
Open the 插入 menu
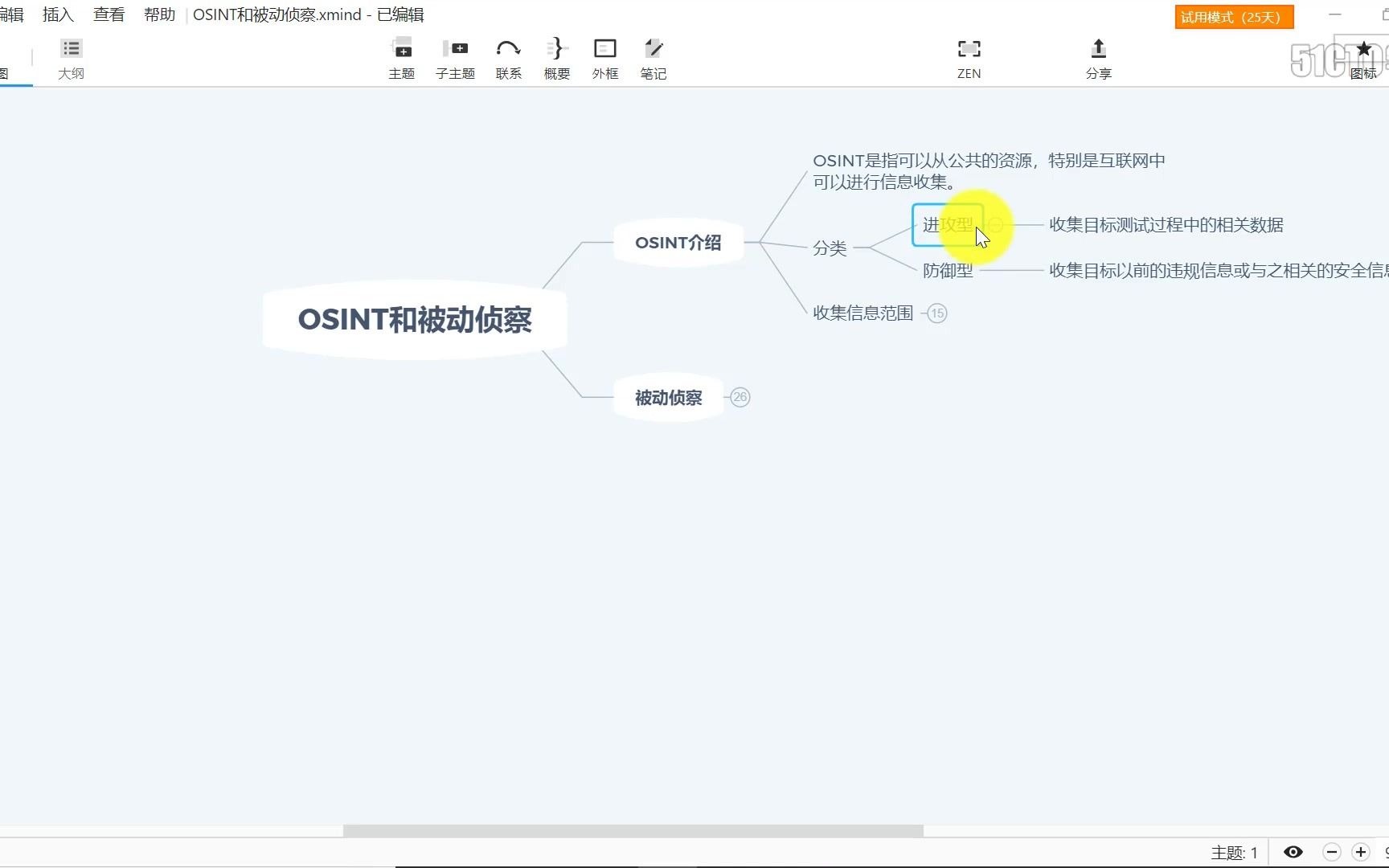58,14
